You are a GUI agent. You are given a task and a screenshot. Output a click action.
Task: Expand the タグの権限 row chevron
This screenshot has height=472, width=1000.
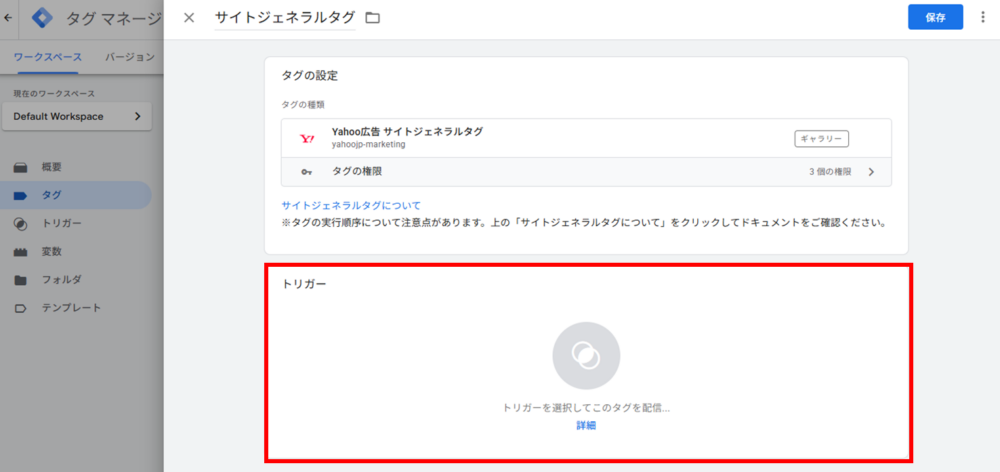(871, 172)
